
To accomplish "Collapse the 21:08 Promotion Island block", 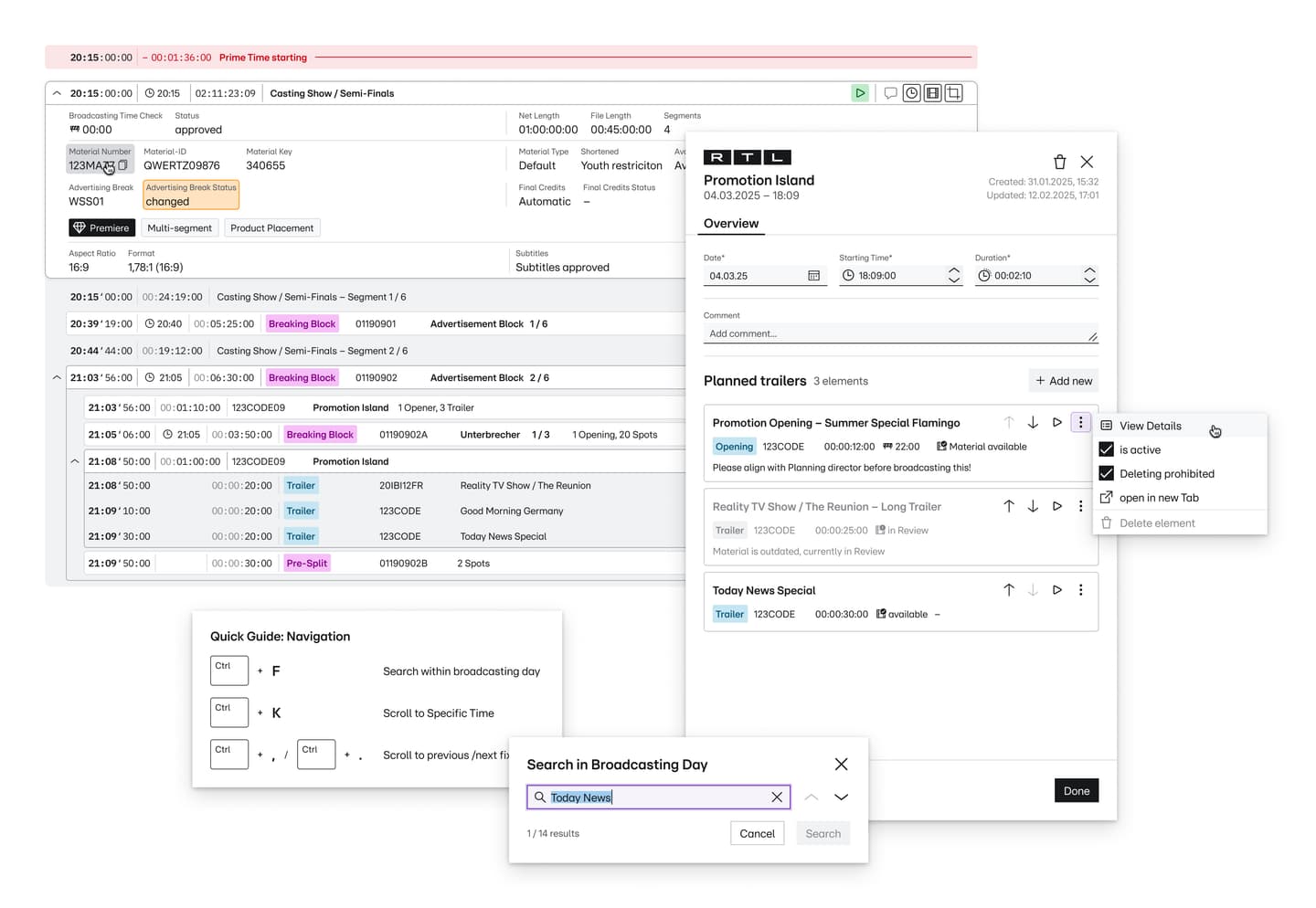I will (x=75, y=461).
